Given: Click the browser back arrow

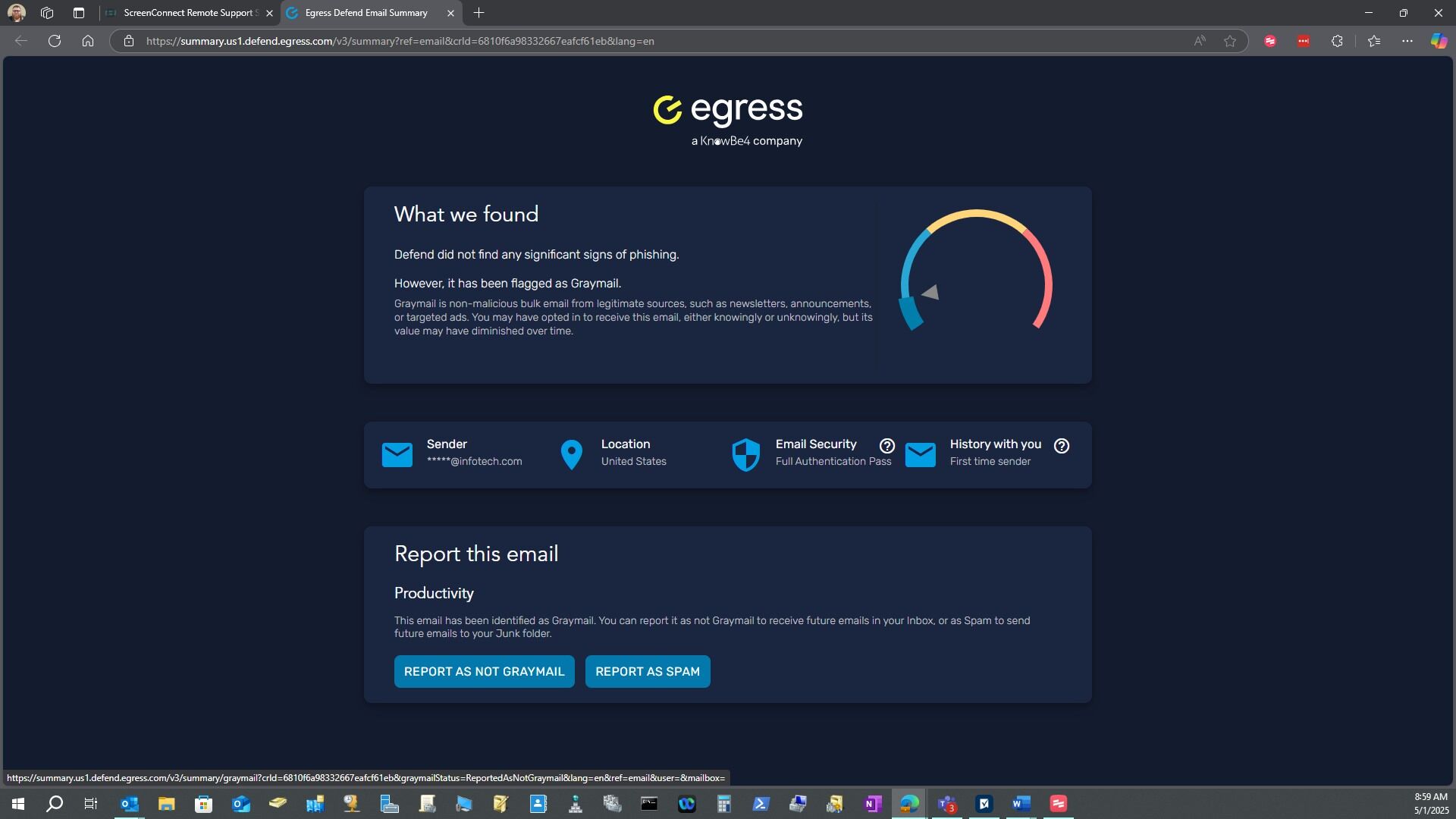Looking at the screenshot, I should tap(21, 41).
